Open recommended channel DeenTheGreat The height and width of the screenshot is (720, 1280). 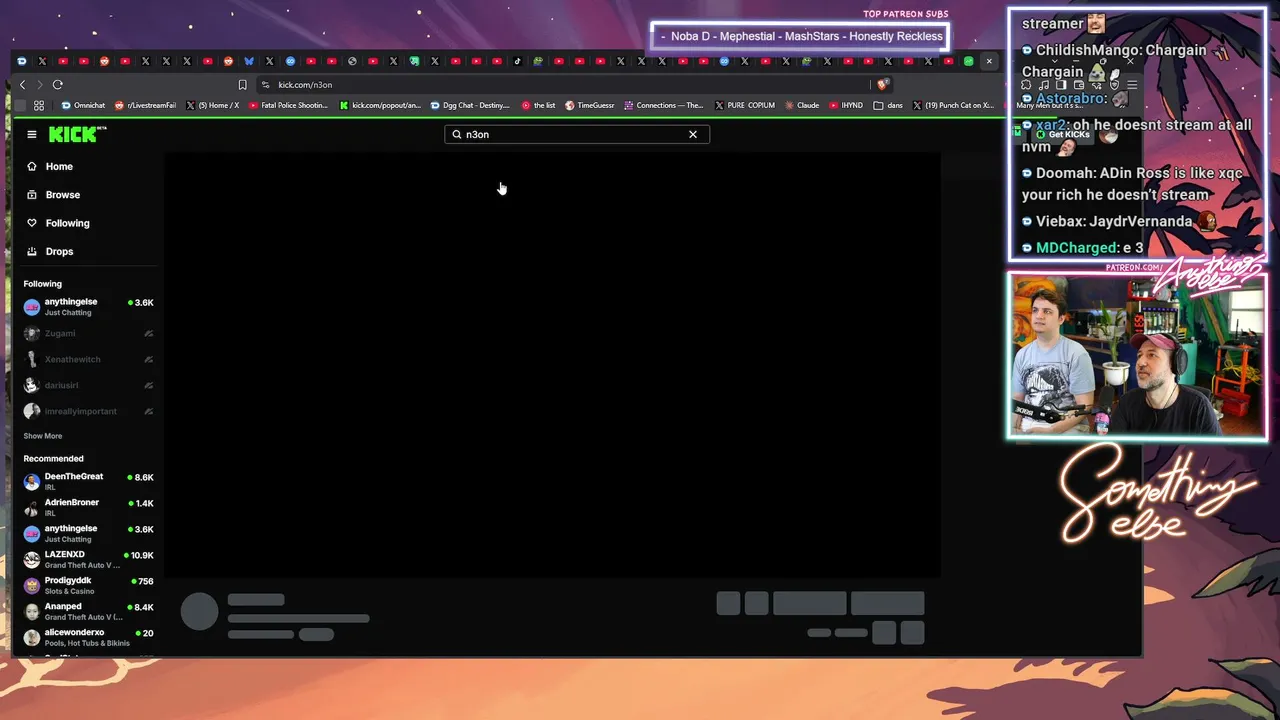[89, 481]
